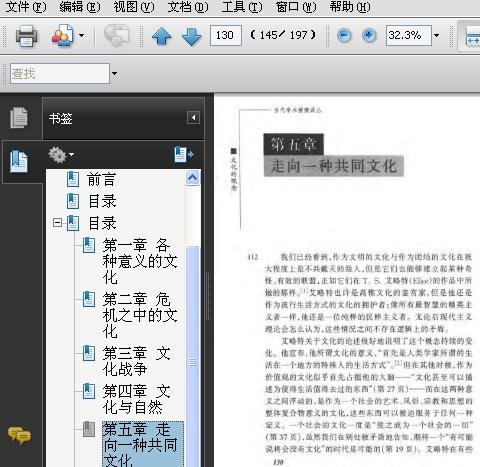The height and width of the screenshot is (467, 480).
Task: Collapse the 书签 panel with arrow button
Action: [193, 118]
